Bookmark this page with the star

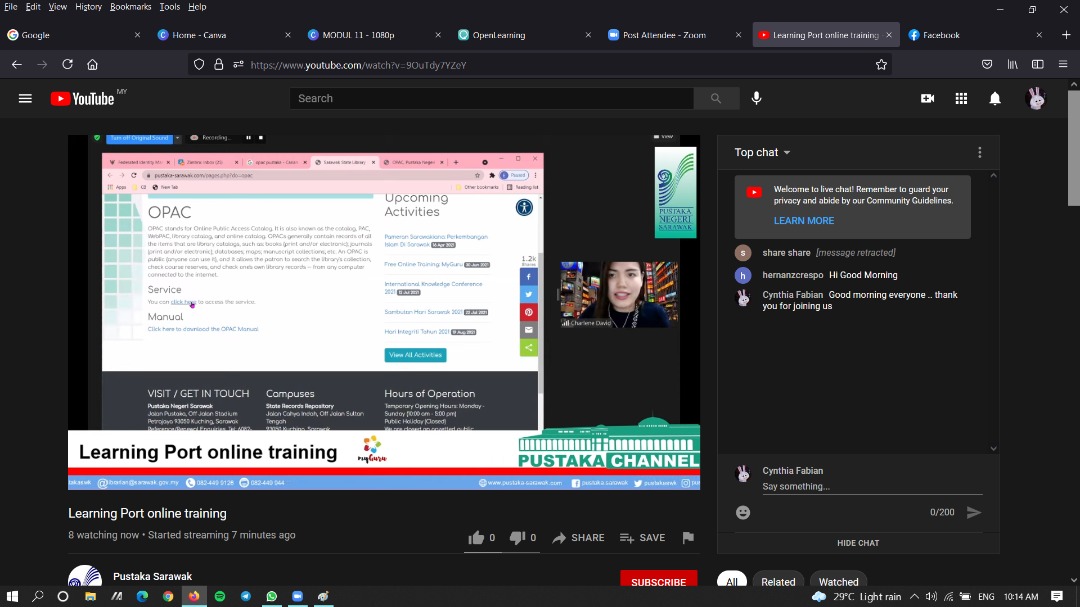[x=881, y=65]
